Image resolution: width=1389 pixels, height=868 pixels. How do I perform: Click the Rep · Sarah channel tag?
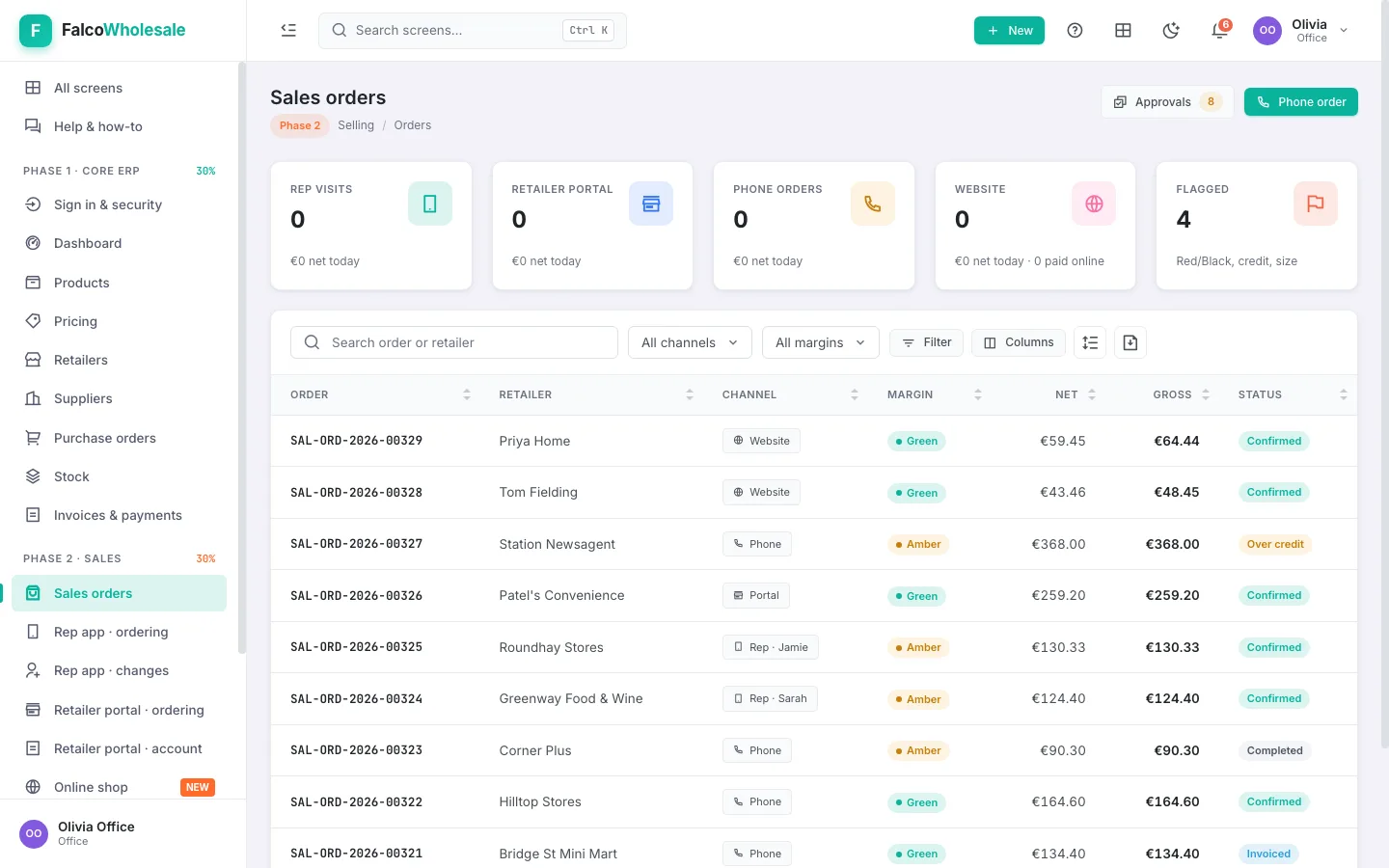point(770,698)
